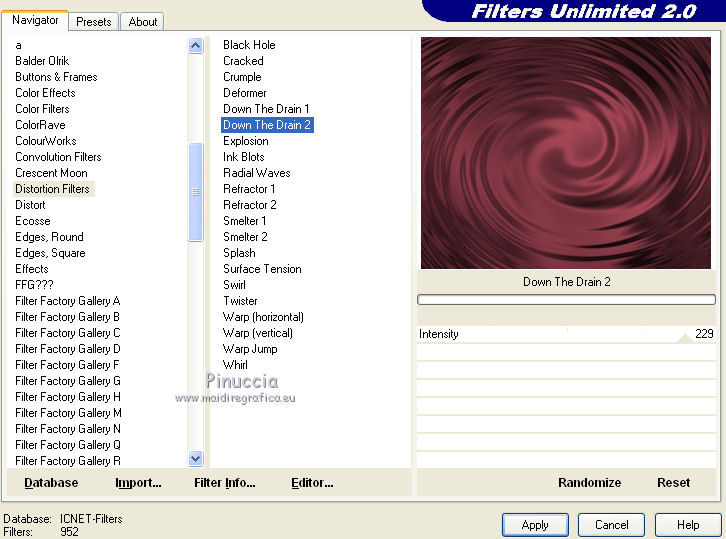Select the ColourWorks category
This screenshot has height=539, width=726.
click(45, 141)
